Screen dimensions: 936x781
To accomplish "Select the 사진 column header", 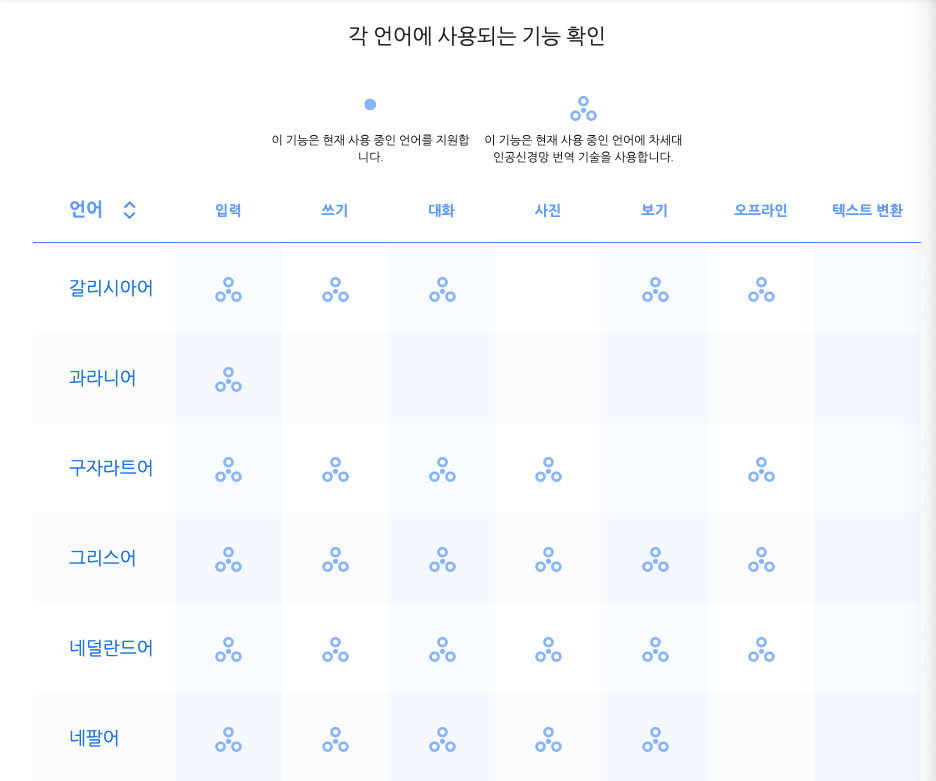I will click(548, 210).
